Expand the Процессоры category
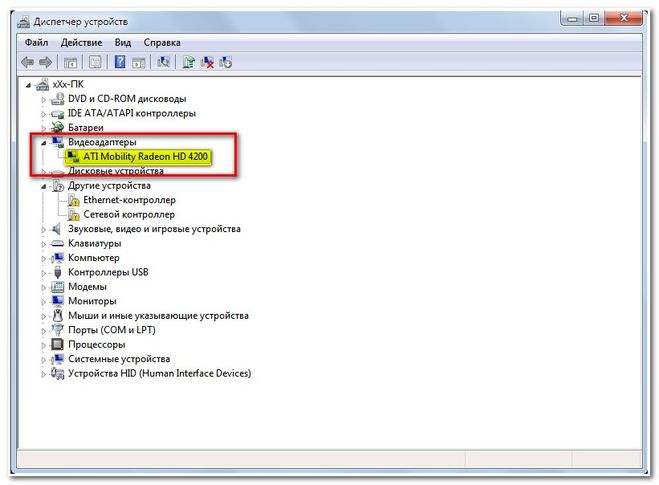The height and width of the screenshot is (485, 659). 43,345
